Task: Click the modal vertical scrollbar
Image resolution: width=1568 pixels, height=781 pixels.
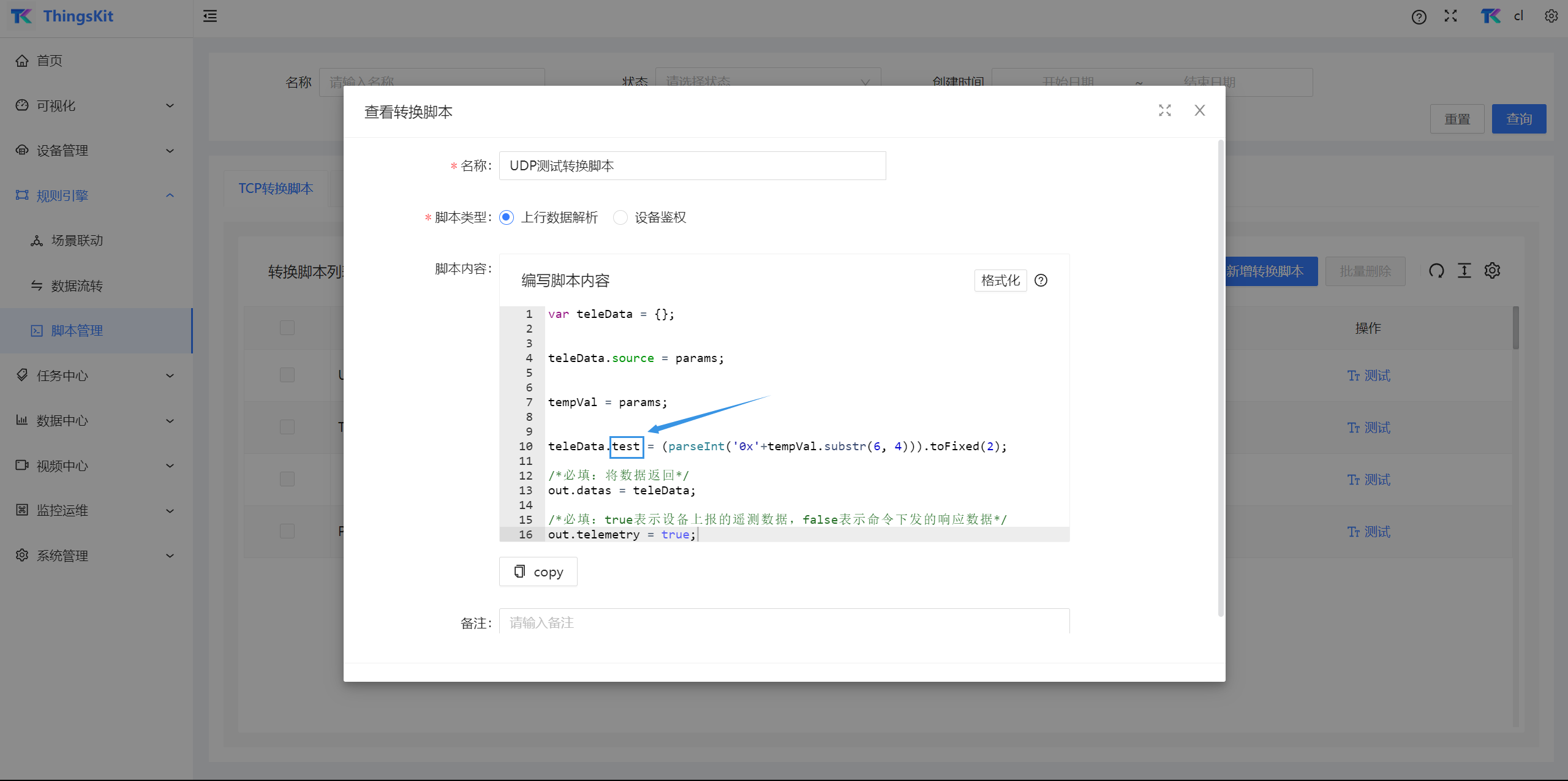Action: (x=1220, y=377)
